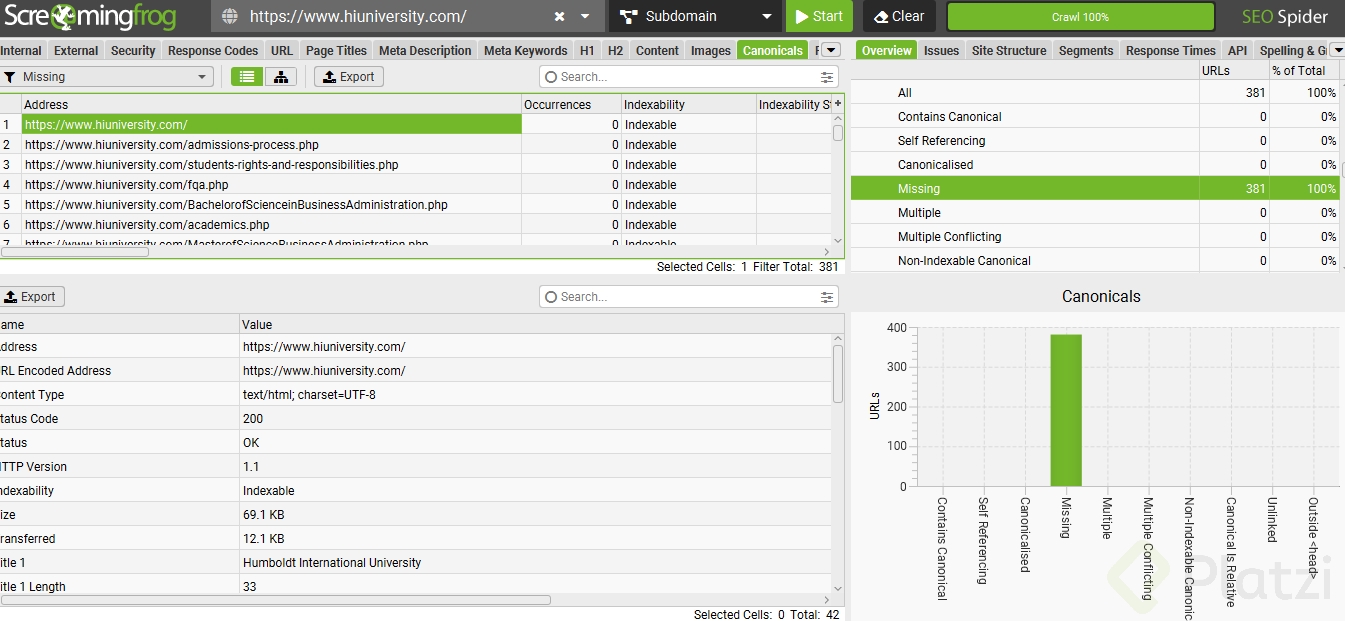1345x621 pixels.
Task: Sort by the Indexability column header
Action: pos(688,105)
